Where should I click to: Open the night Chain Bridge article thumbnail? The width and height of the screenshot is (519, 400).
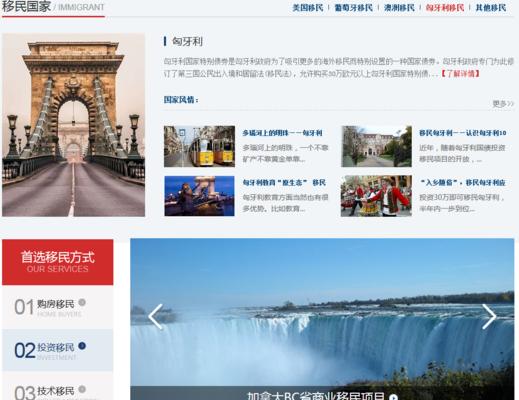(x=199, y=196)
